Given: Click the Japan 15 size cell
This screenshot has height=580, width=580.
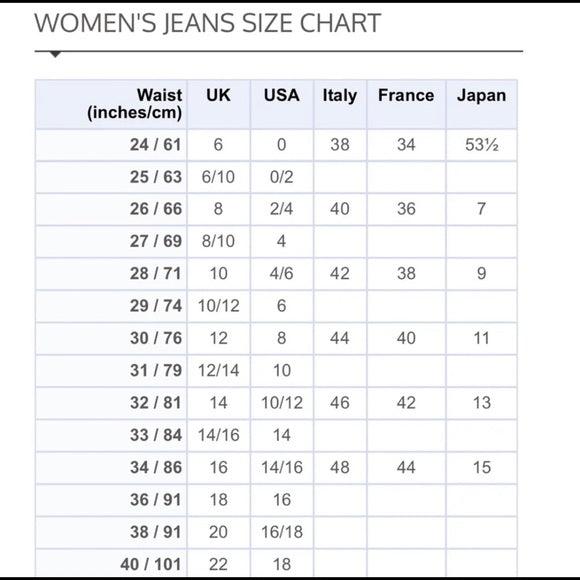Looking at the screenshot, I should tap(481, 468).
